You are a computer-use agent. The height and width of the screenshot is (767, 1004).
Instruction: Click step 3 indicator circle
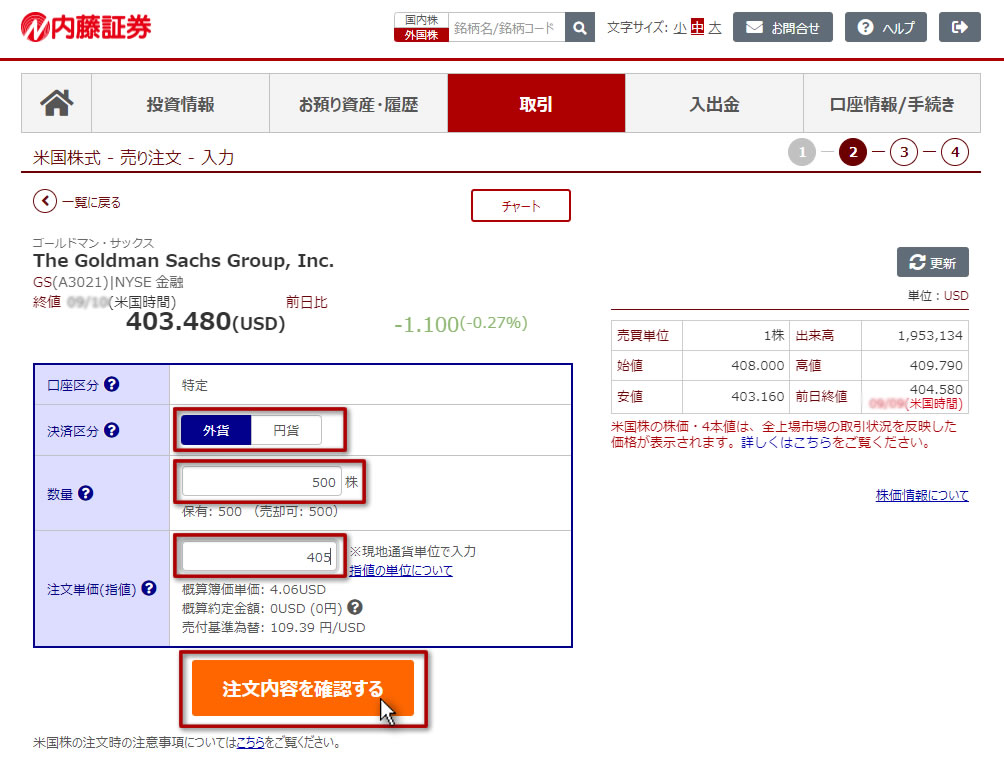coord(904,152)
